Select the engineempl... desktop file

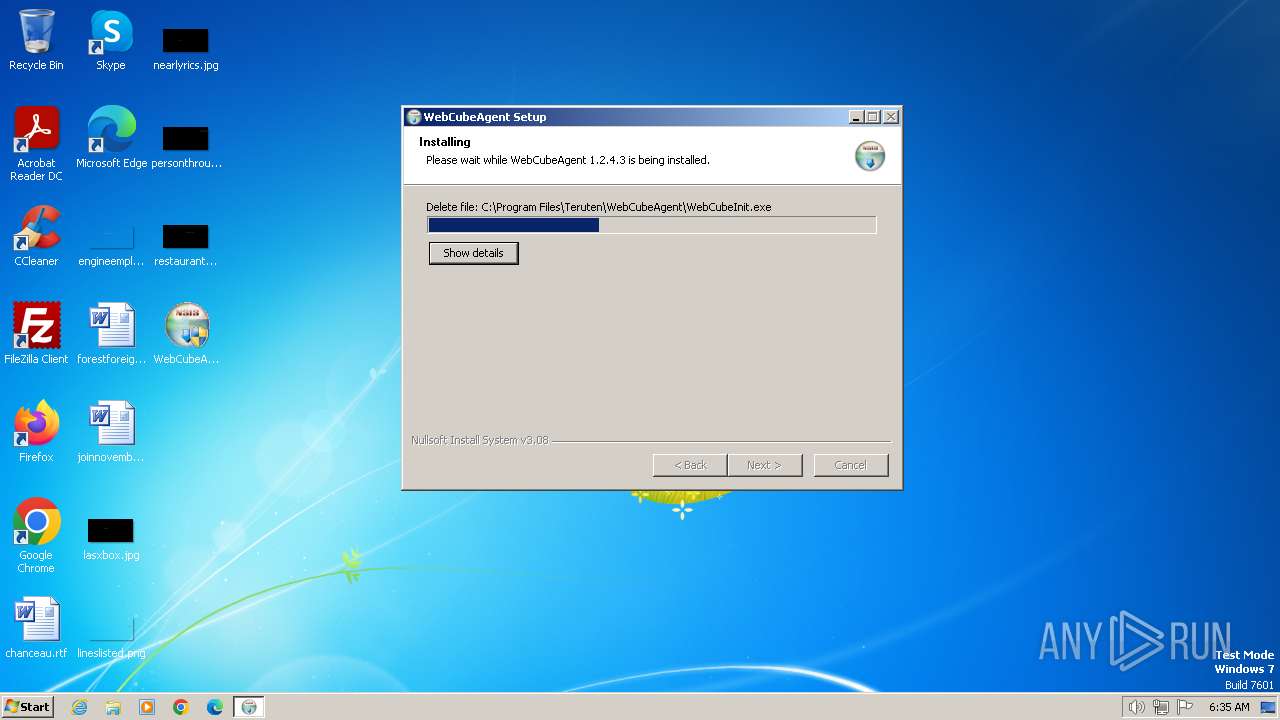tap(111, 244)
